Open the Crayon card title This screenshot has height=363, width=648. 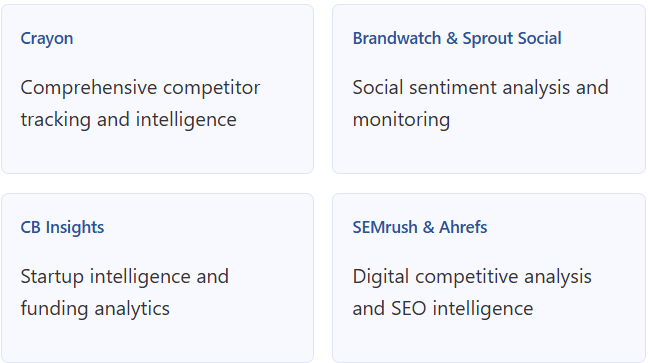coord(47,39)
